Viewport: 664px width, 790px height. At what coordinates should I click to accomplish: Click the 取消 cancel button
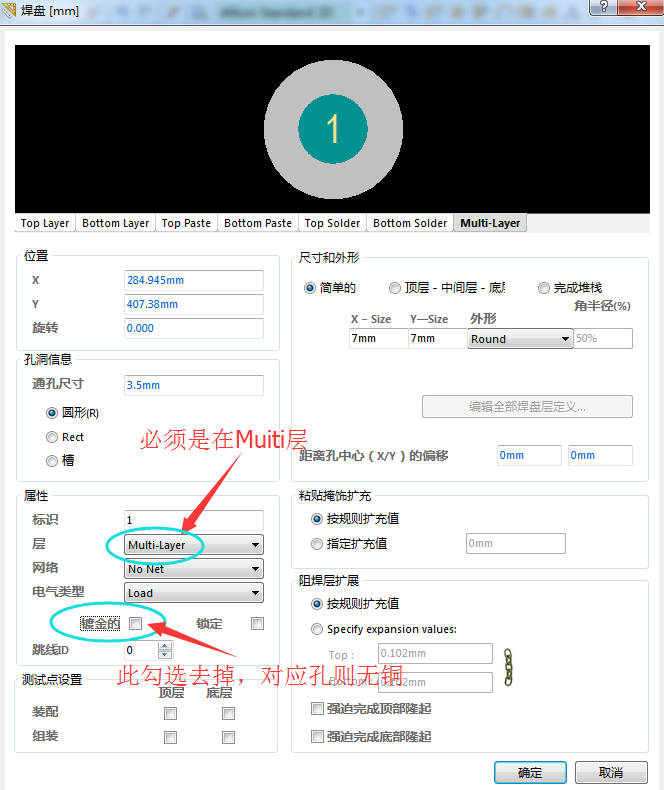(611, 772)
